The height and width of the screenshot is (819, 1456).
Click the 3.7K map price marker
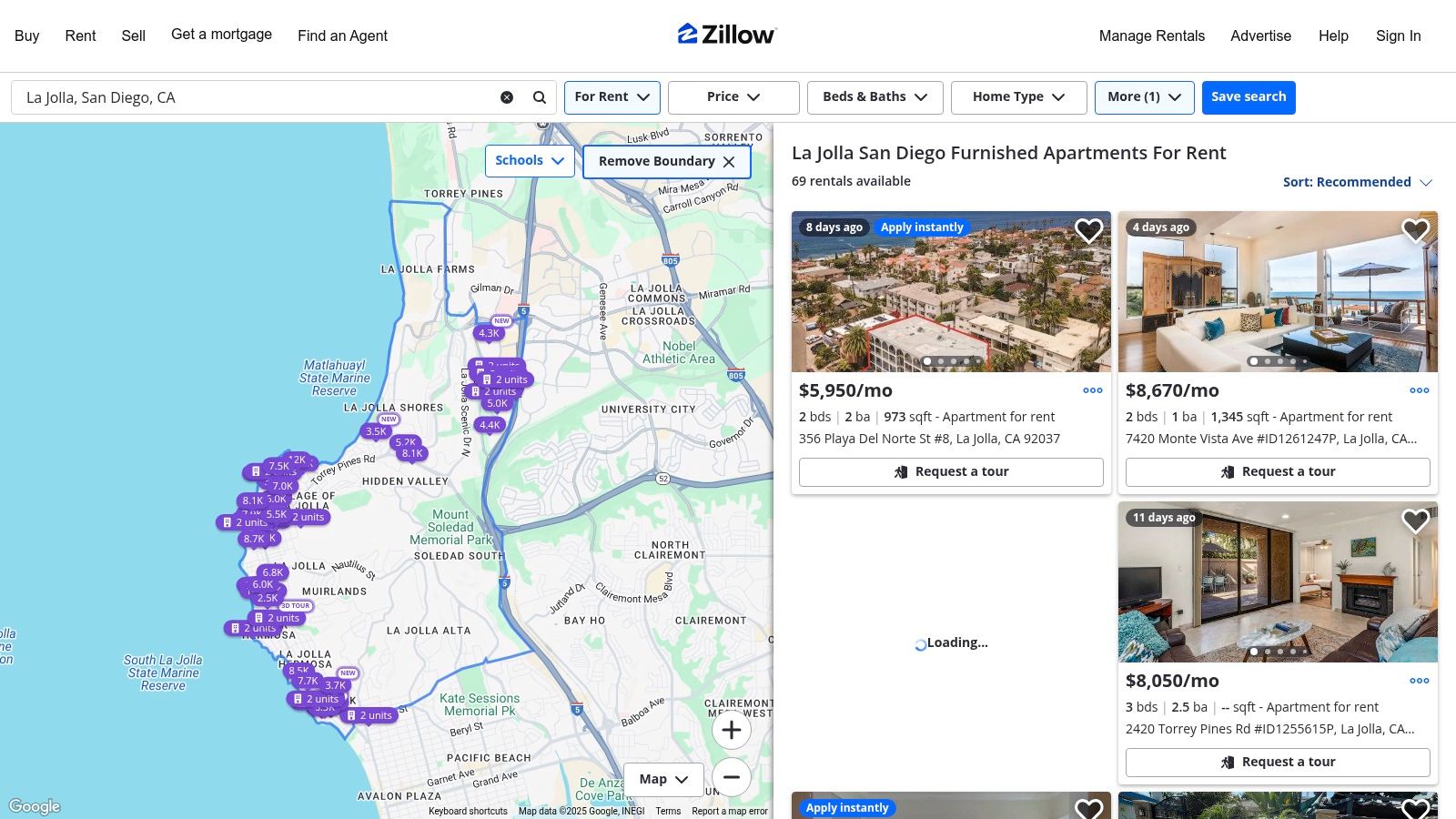(336, 685)
